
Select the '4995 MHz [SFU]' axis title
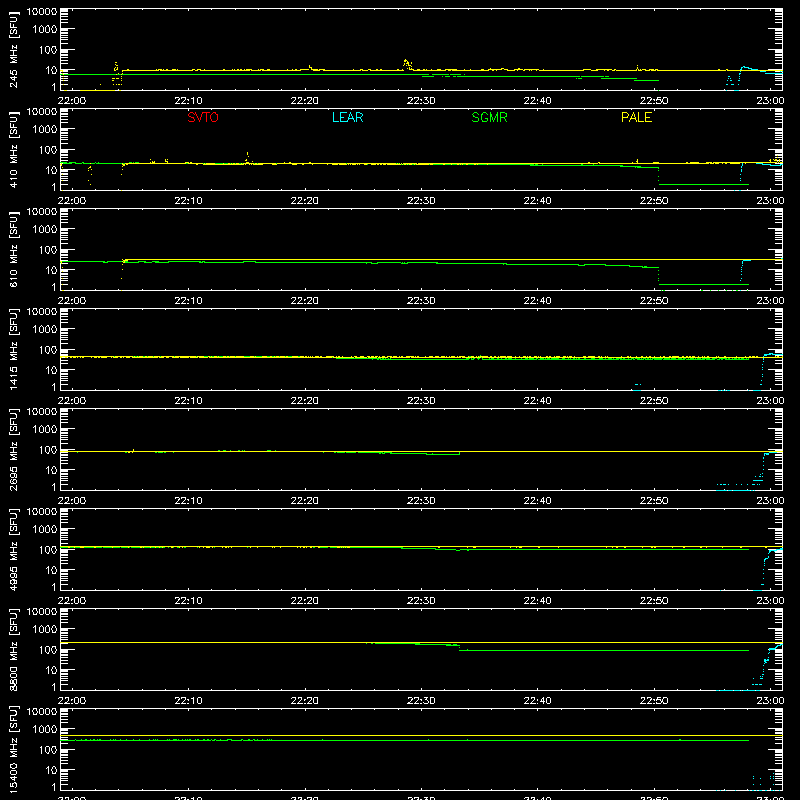[x=14, y=550]
